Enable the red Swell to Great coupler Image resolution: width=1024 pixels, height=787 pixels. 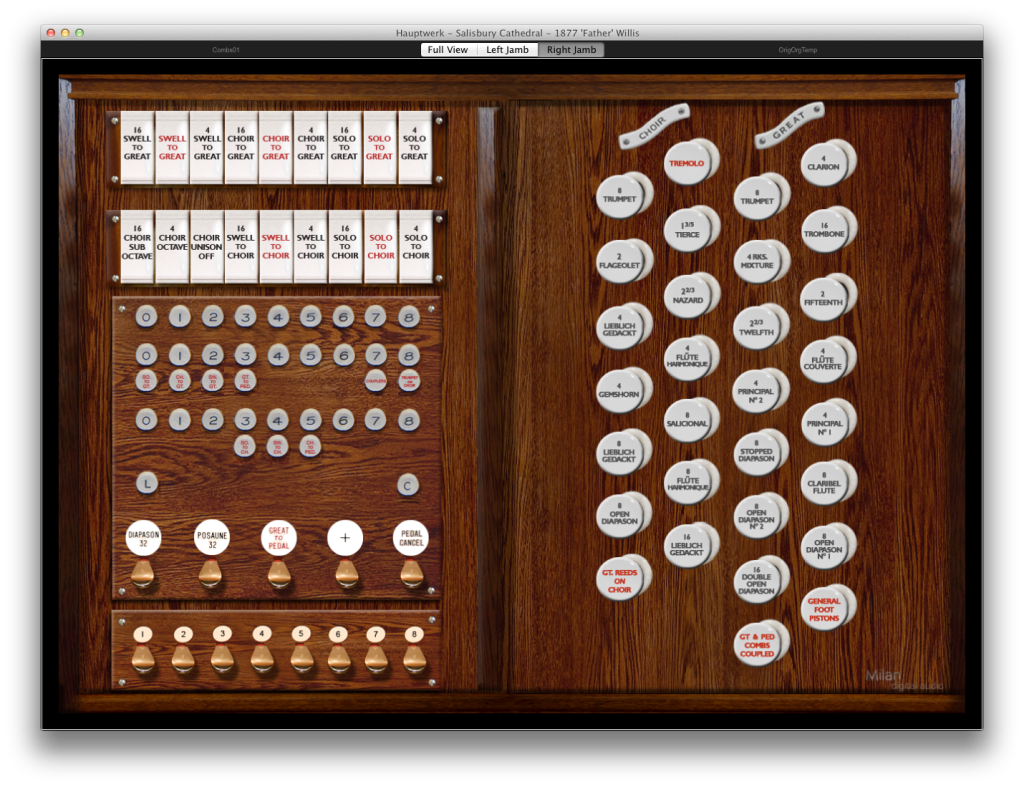[172, 148]
